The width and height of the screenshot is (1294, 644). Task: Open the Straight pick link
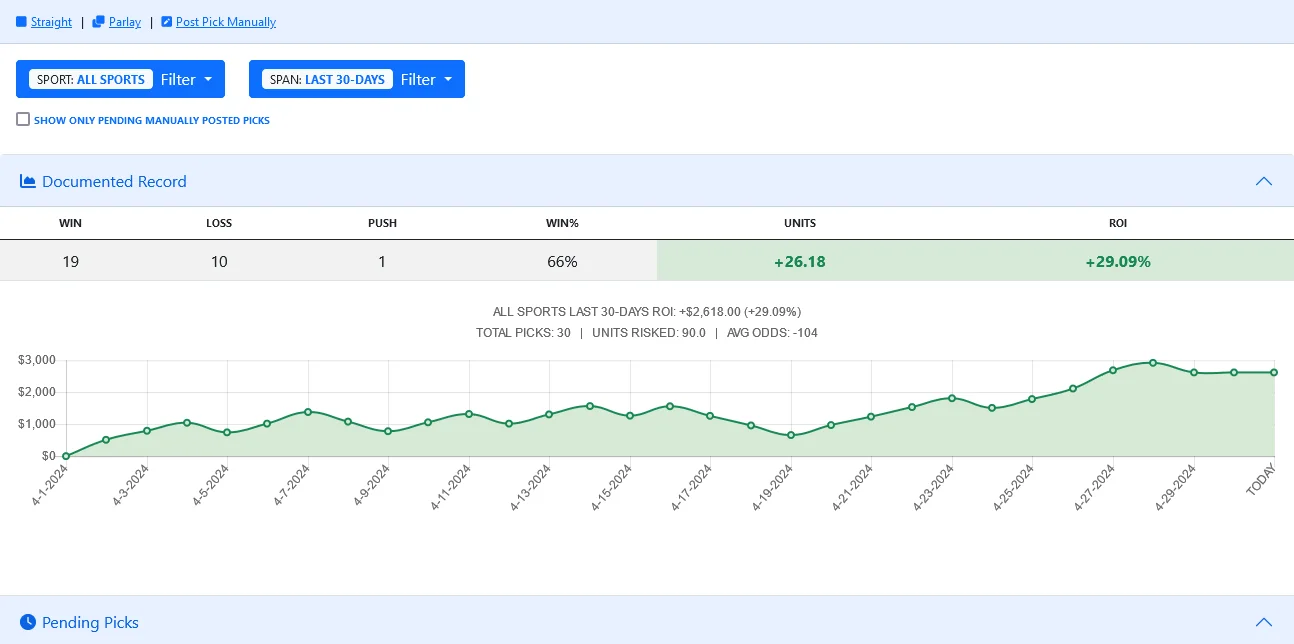[51, 22]
